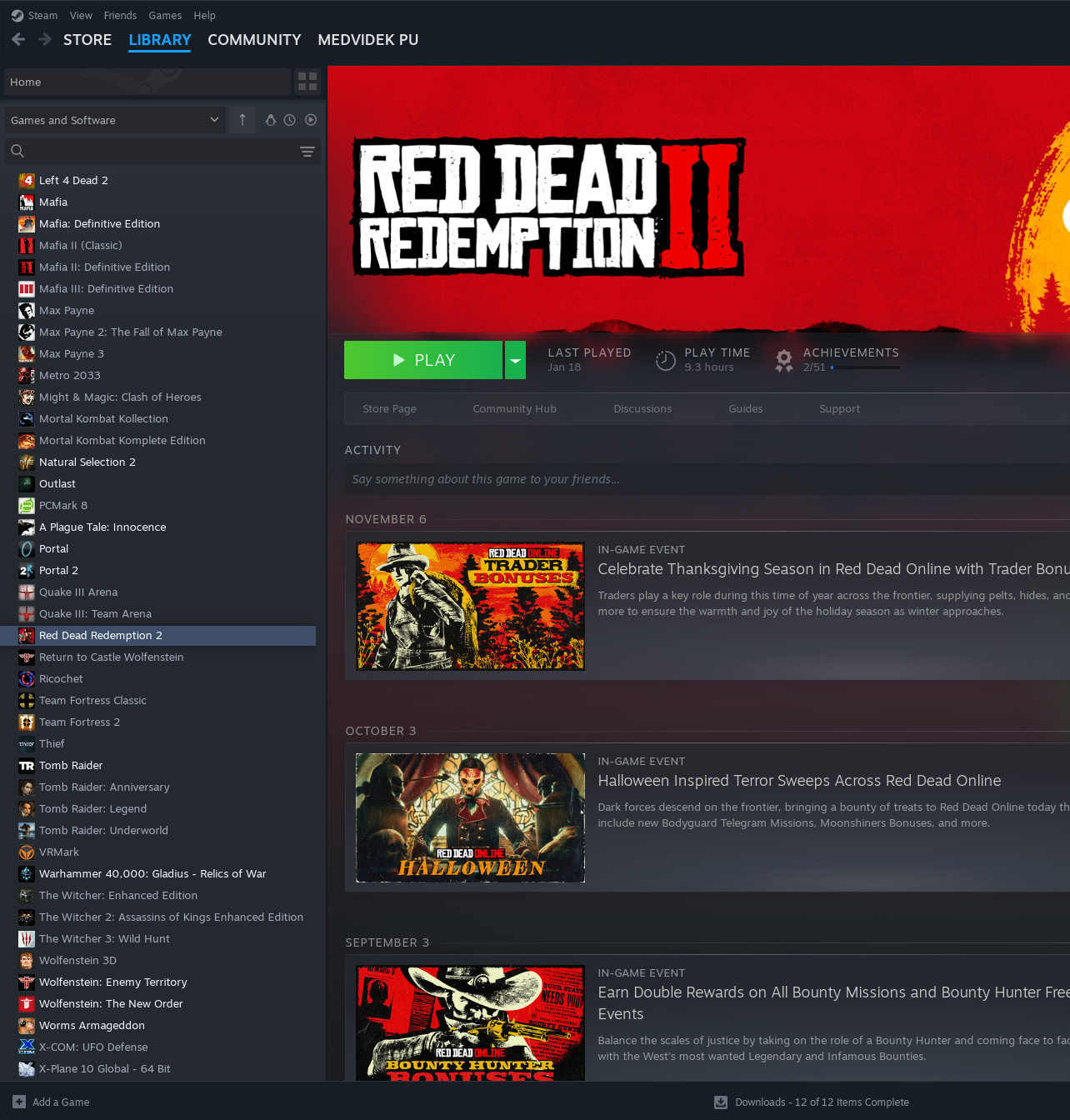The image size is (1070, 1120).
Task: Click the Mafia III: Definitive Edition icon
Action: [x=27, y=288]
